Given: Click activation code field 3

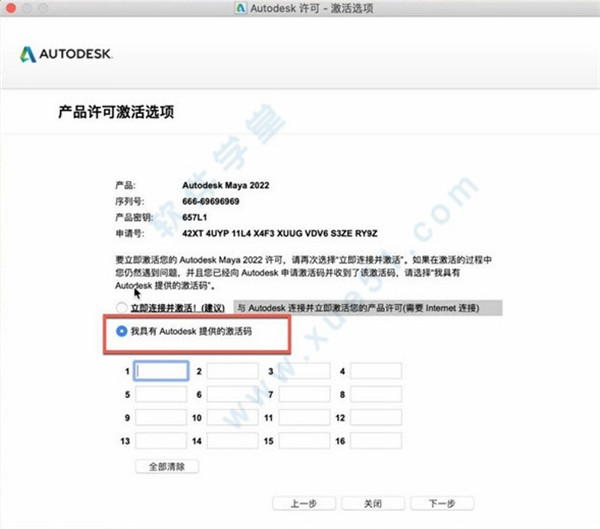Looking at the screenshot, I should tap(304, 371).
